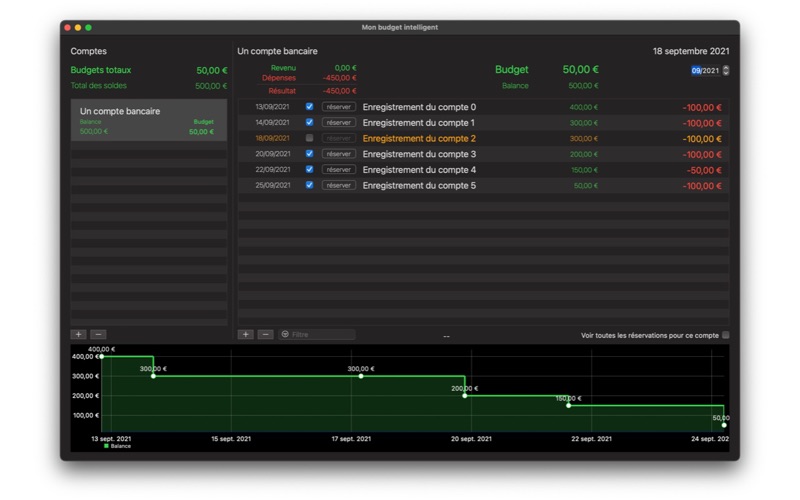
Task: Click the large Budget 50,00 € value
Action: click(581, 69)
